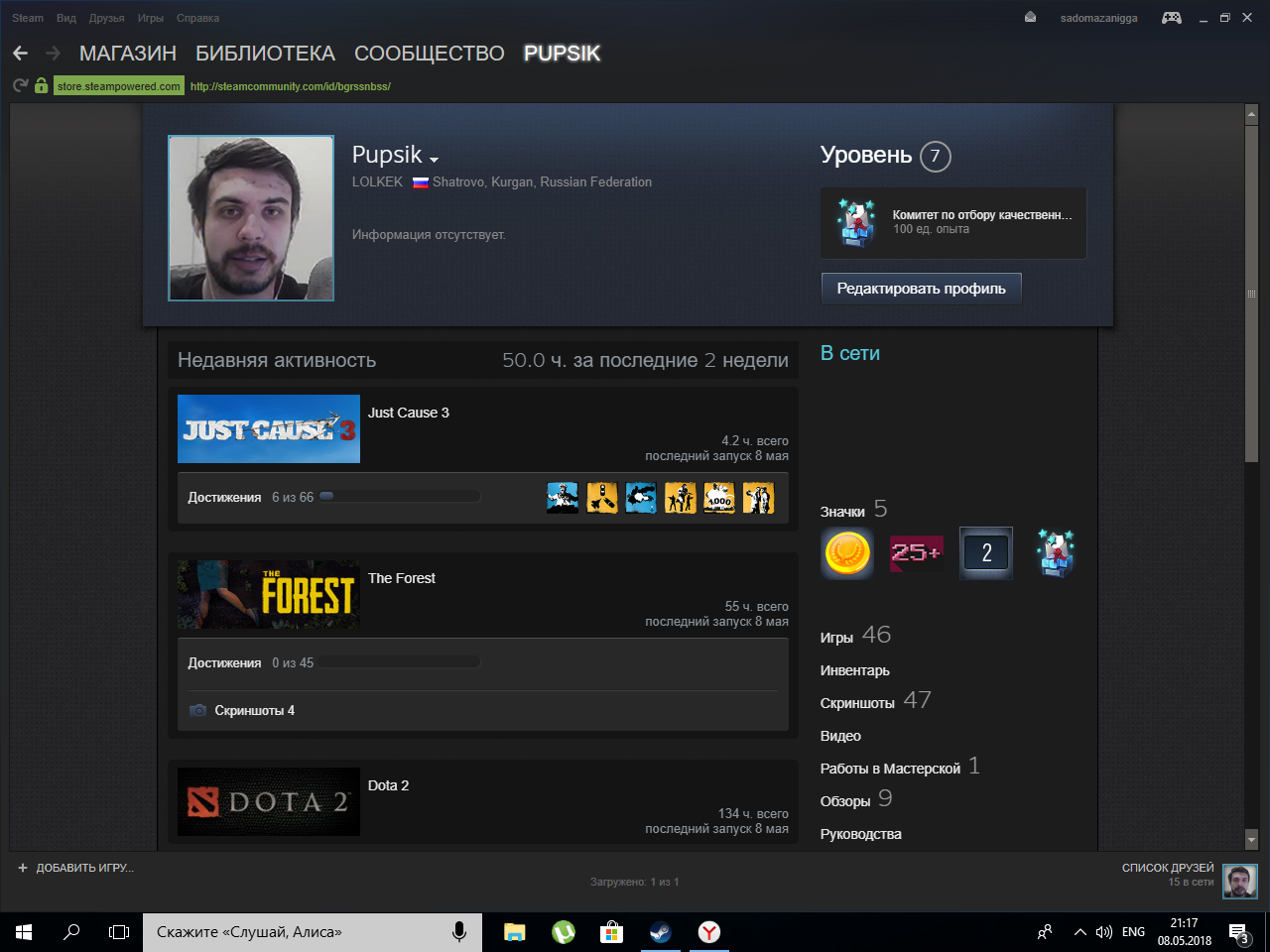
Task: Click the Pupsik profile avatar photo
Action: [251, 218]
